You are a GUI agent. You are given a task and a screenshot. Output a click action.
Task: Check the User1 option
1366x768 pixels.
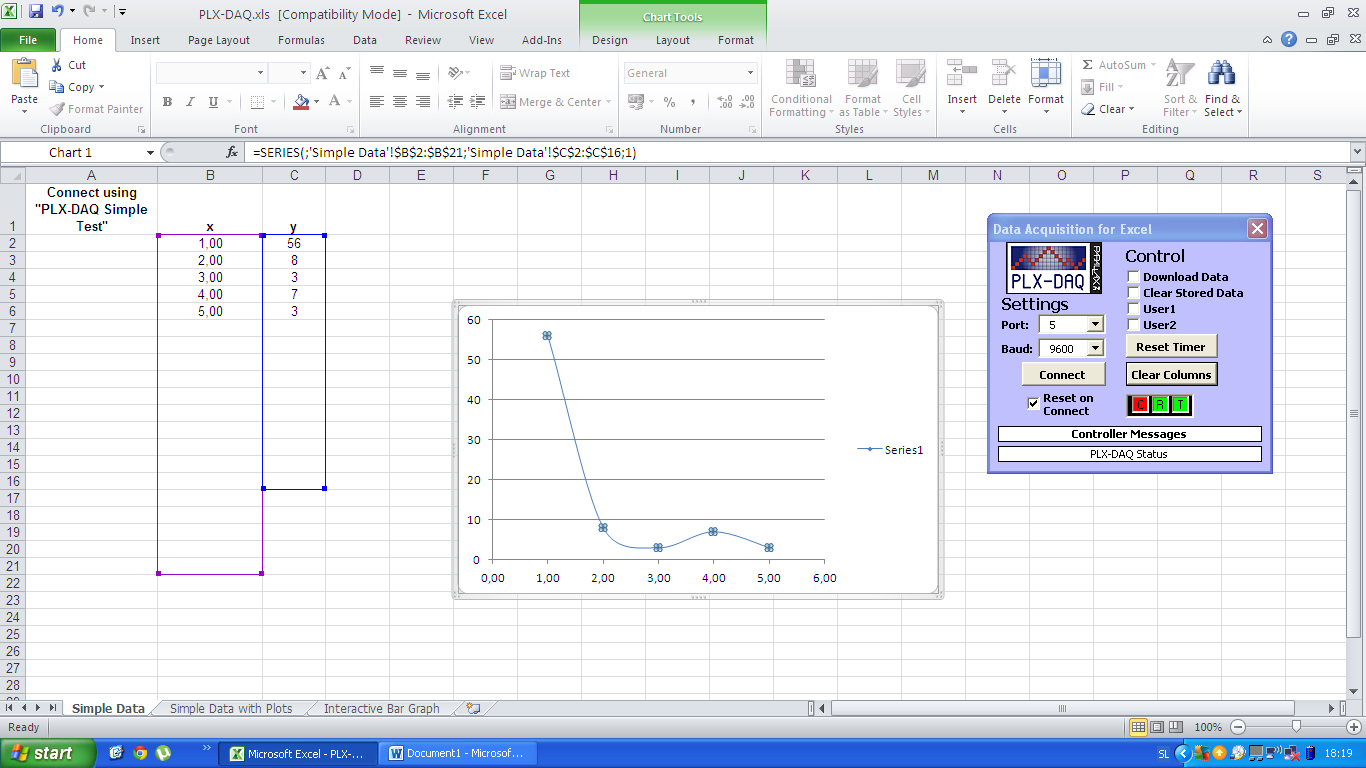coord(1132,308)
